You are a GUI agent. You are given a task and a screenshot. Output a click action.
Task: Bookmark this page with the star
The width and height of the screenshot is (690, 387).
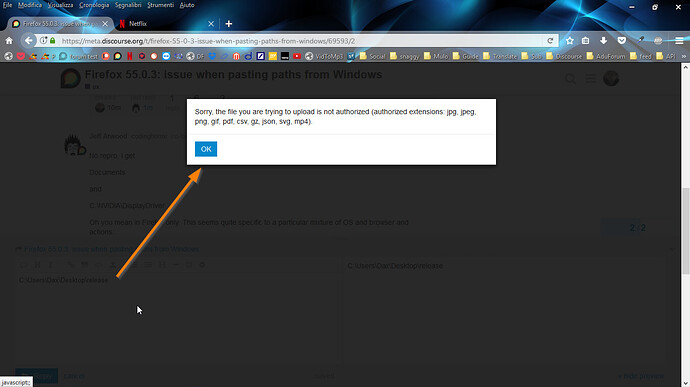(x=569, y=41)
